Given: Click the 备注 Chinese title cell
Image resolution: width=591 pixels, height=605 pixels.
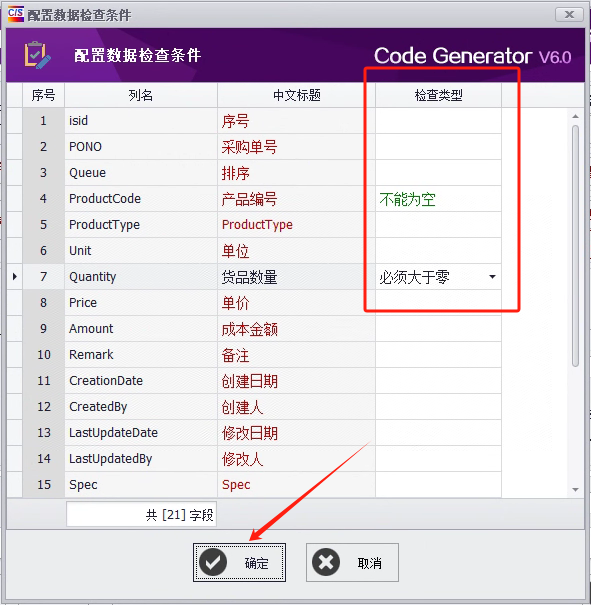Looking at the screenshot, I should coord(296,355).
